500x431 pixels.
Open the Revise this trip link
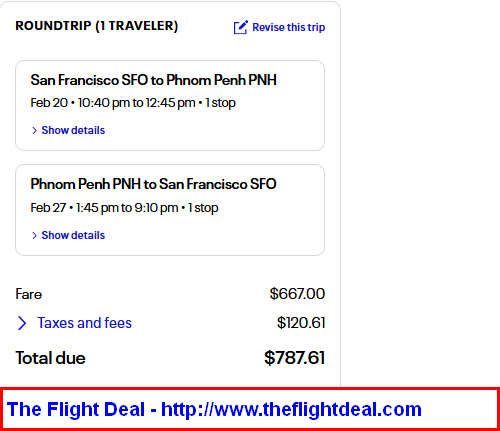pyautogui.click(x=288, y=27)
